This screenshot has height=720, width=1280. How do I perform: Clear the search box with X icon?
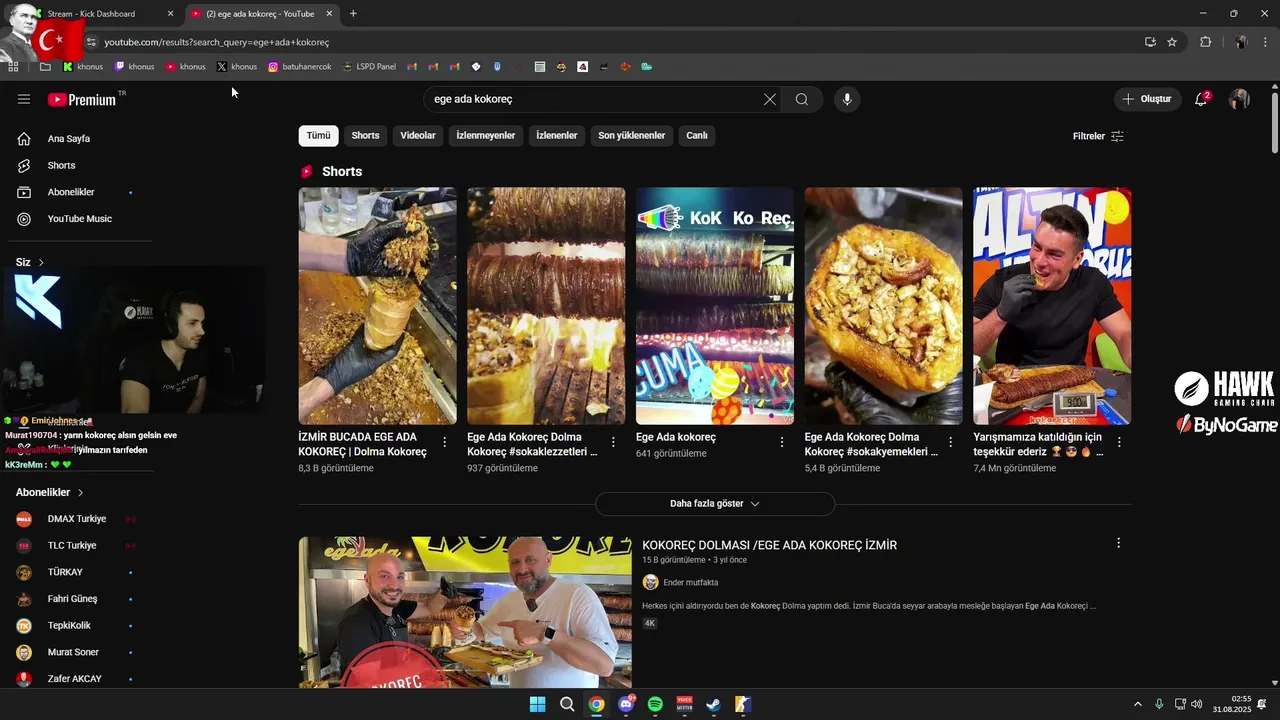click(x=769, y=99)
